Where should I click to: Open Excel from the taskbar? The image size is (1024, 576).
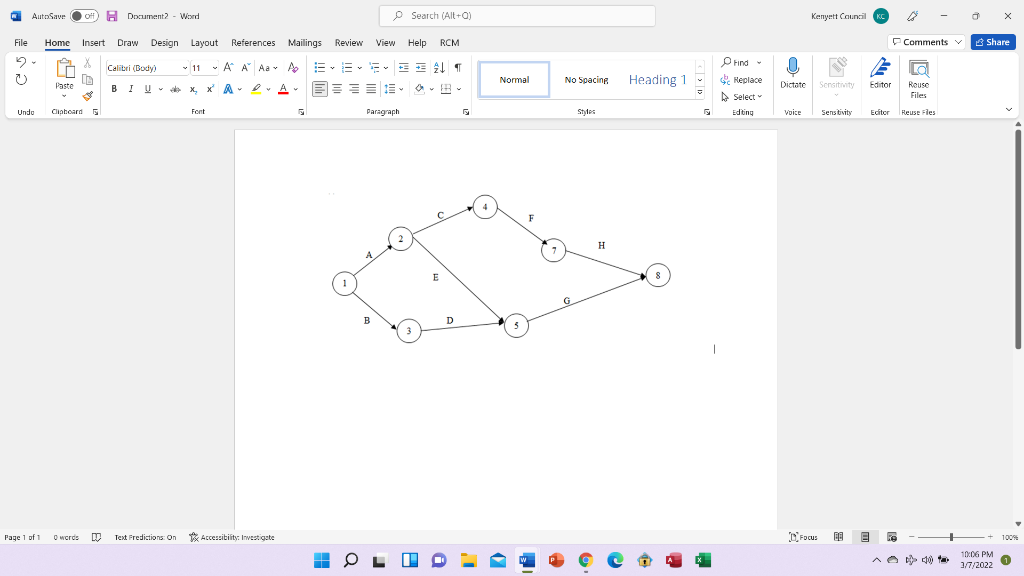click(x=703, y=560)
